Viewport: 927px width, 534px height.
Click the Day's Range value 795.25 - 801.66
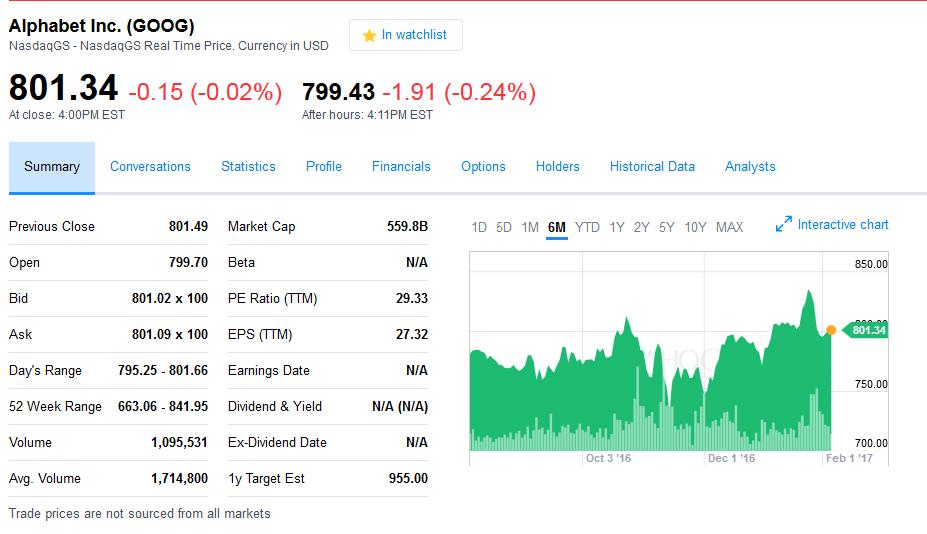(x=163, y=371)
